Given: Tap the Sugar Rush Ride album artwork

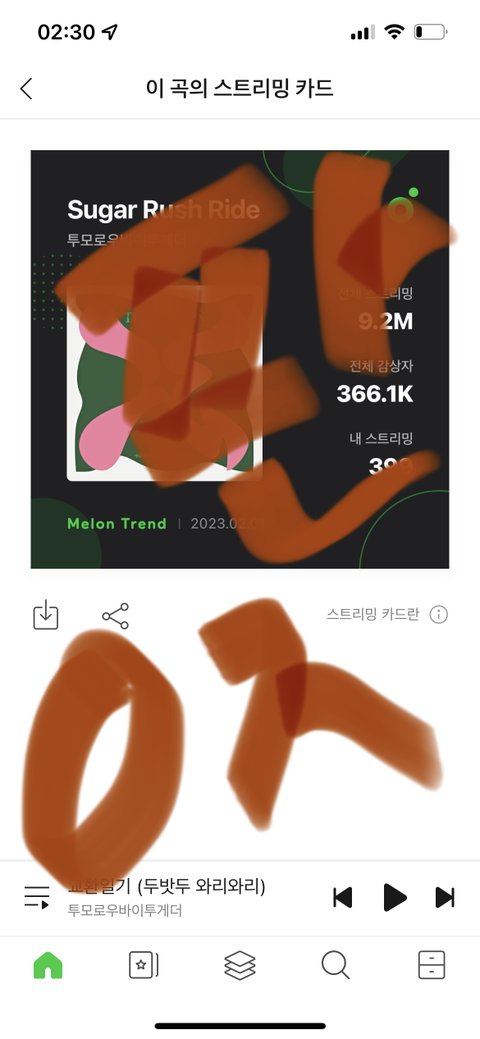Looking at the screenshot, I should pos(164,386).
